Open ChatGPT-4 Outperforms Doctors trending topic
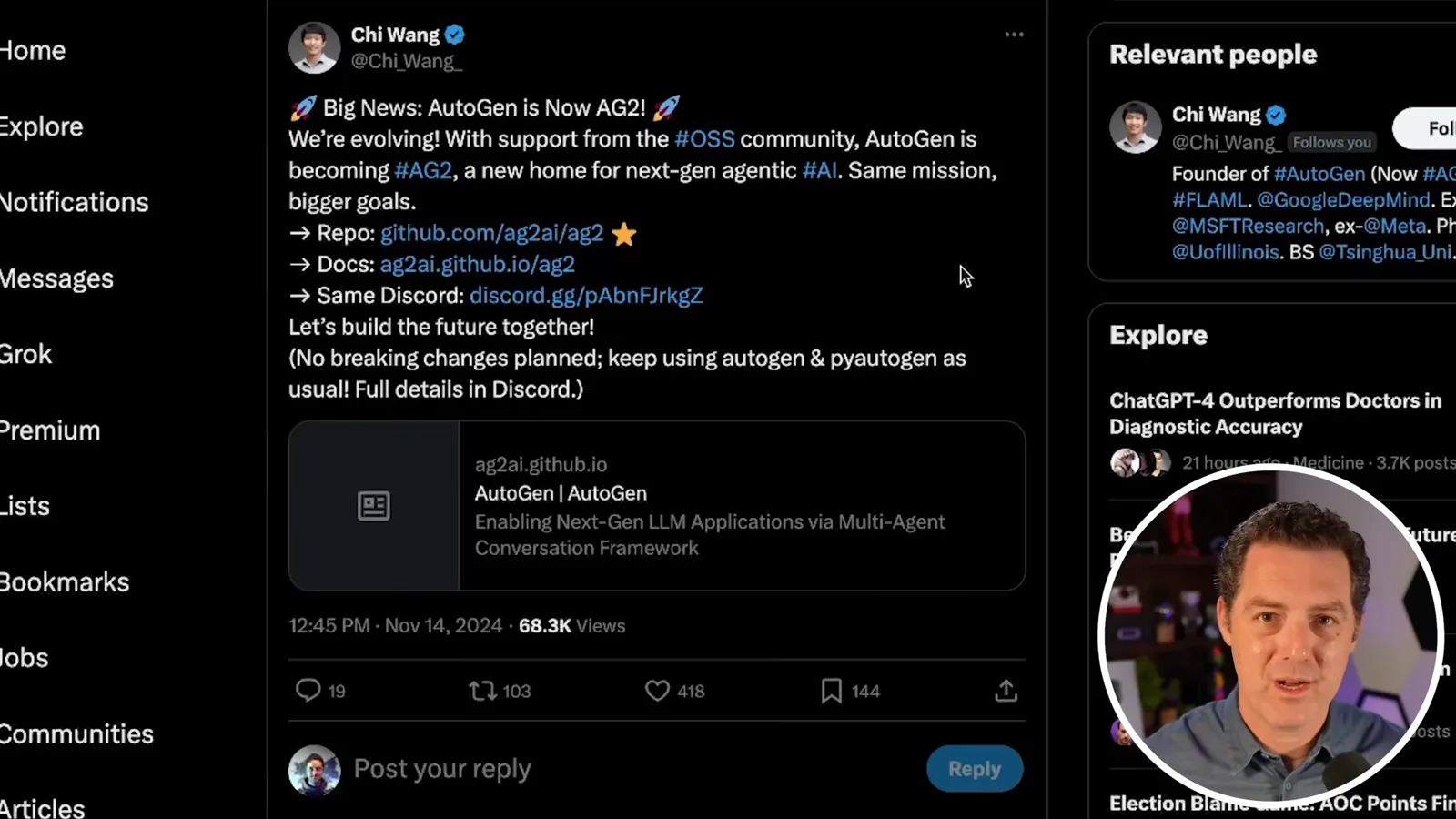This screenshot has width=1456, height=819. pos(1275,414)
